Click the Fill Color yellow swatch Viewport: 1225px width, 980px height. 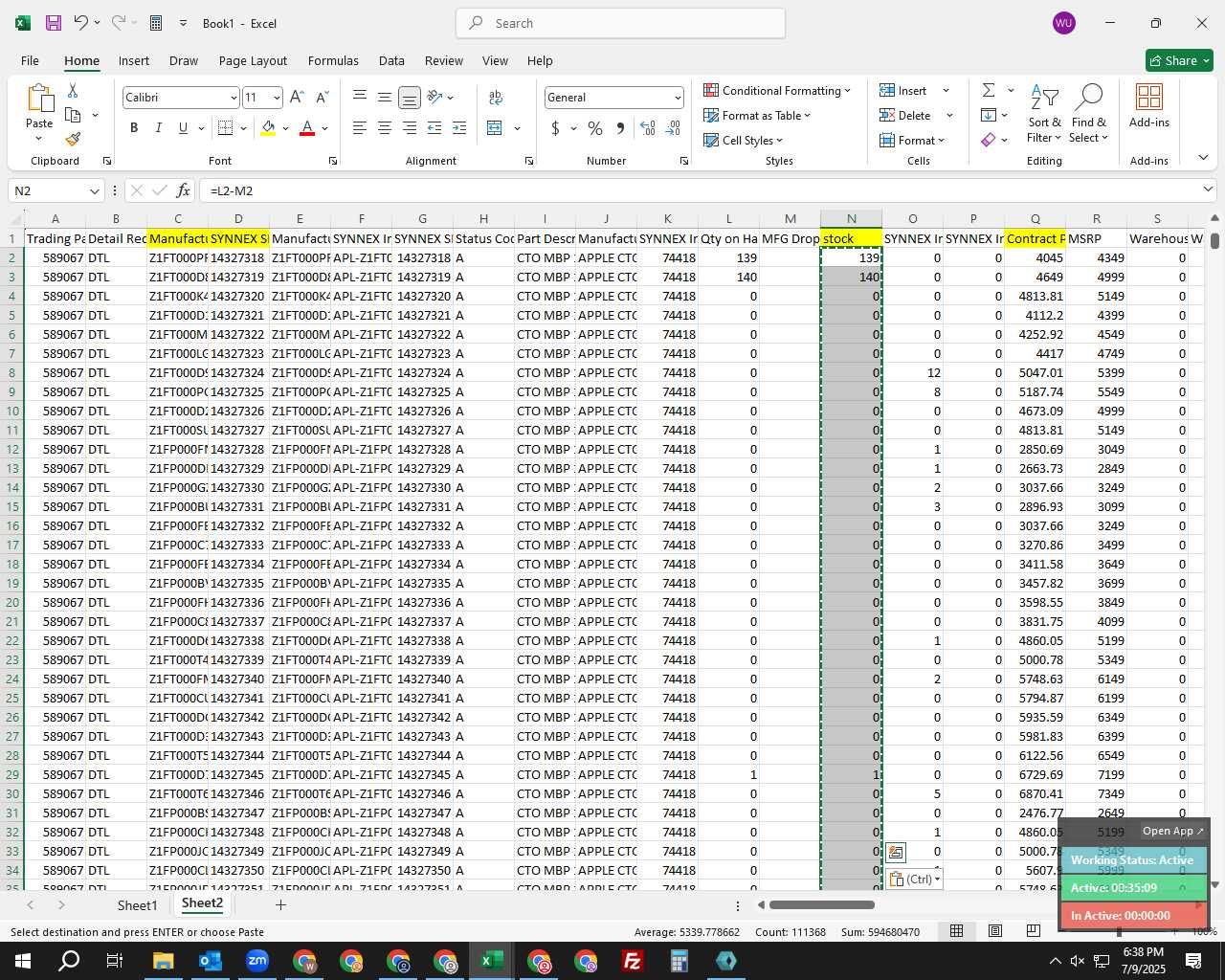coord(268,128)
